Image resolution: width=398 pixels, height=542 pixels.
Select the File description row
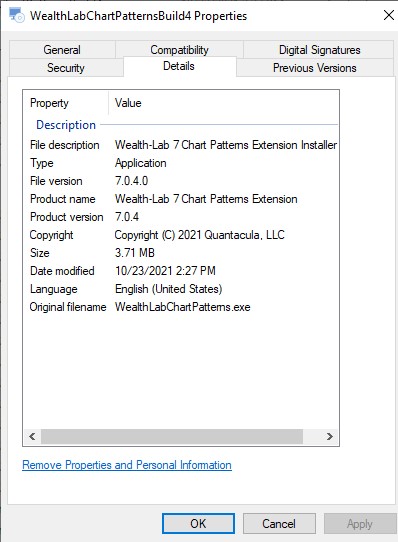pos(181,145)
